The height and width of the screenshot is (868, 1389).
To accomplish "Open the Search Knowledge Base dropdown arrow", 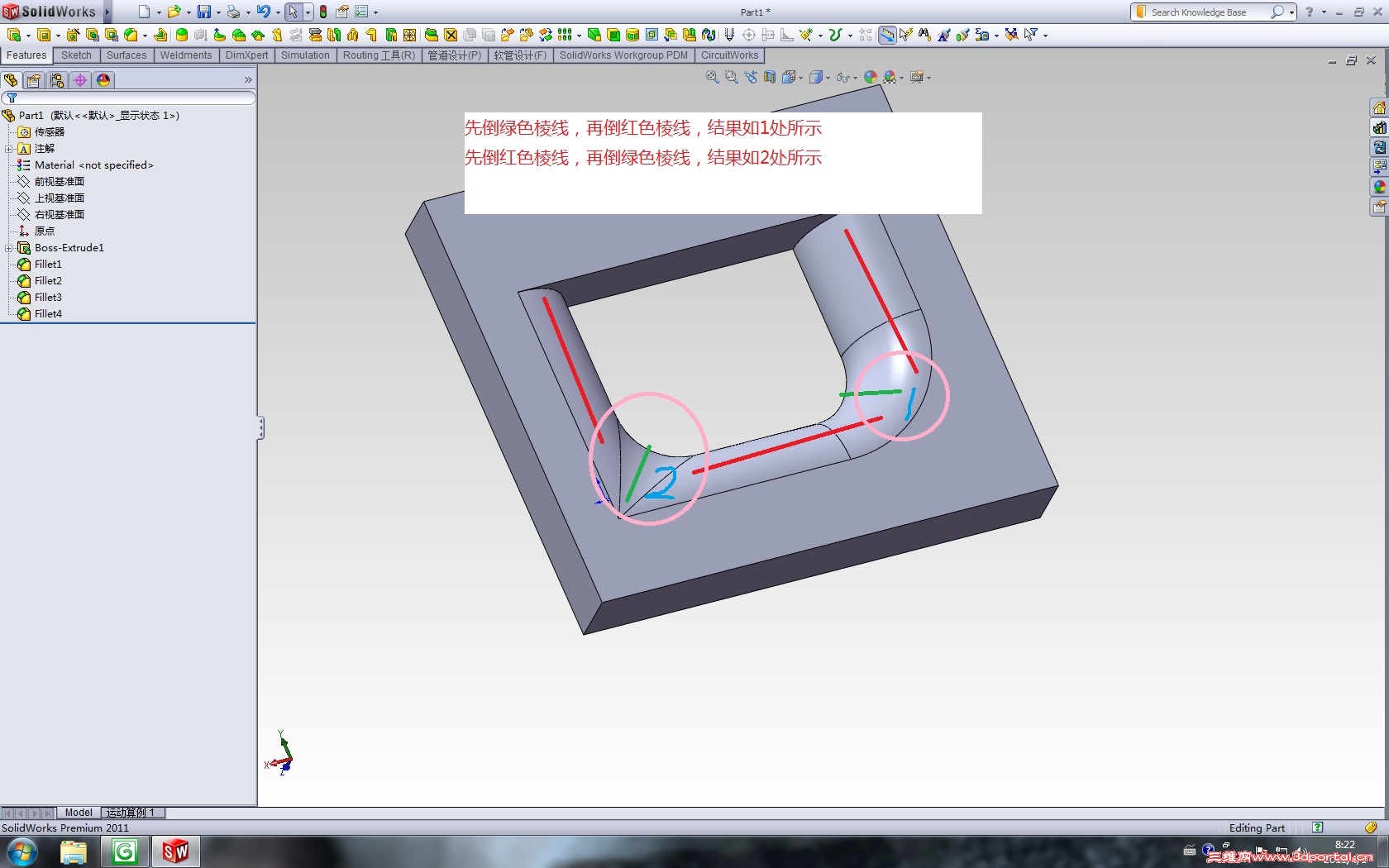I will coord(1291,12).
